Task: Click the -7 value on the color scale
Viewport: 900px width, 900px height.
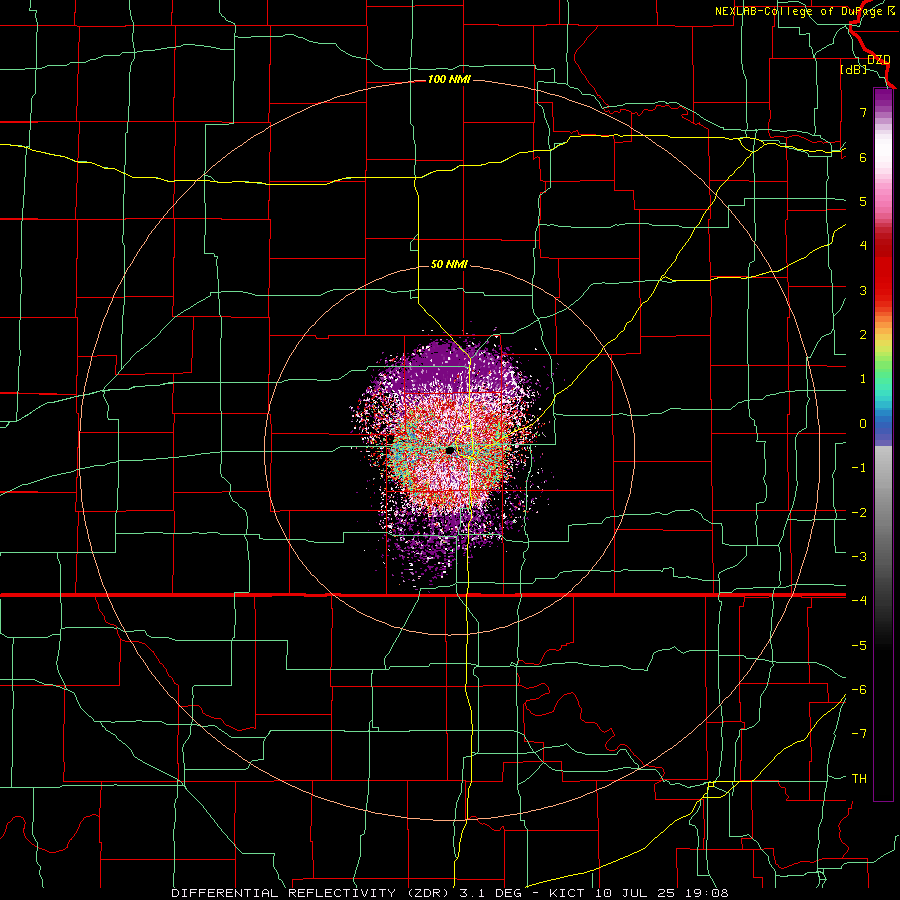Action: 859,734
